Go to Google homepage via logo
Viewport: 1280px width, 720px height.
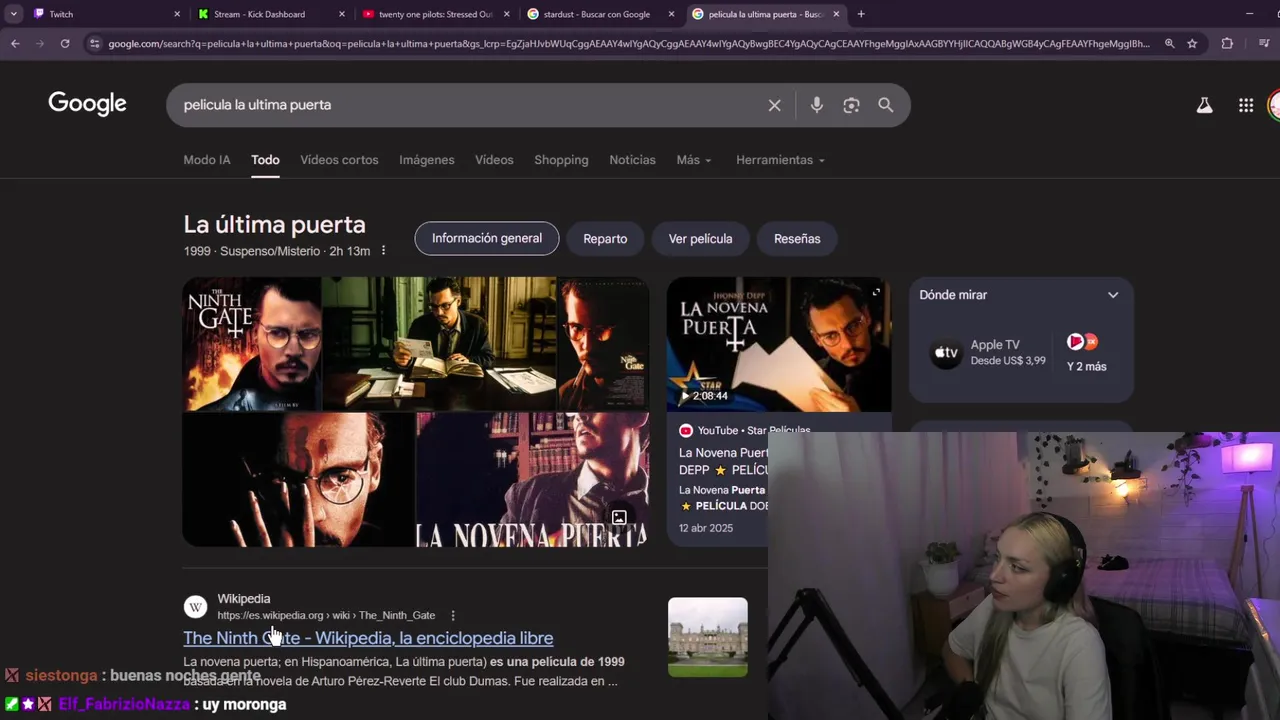(x=87, y=104)
